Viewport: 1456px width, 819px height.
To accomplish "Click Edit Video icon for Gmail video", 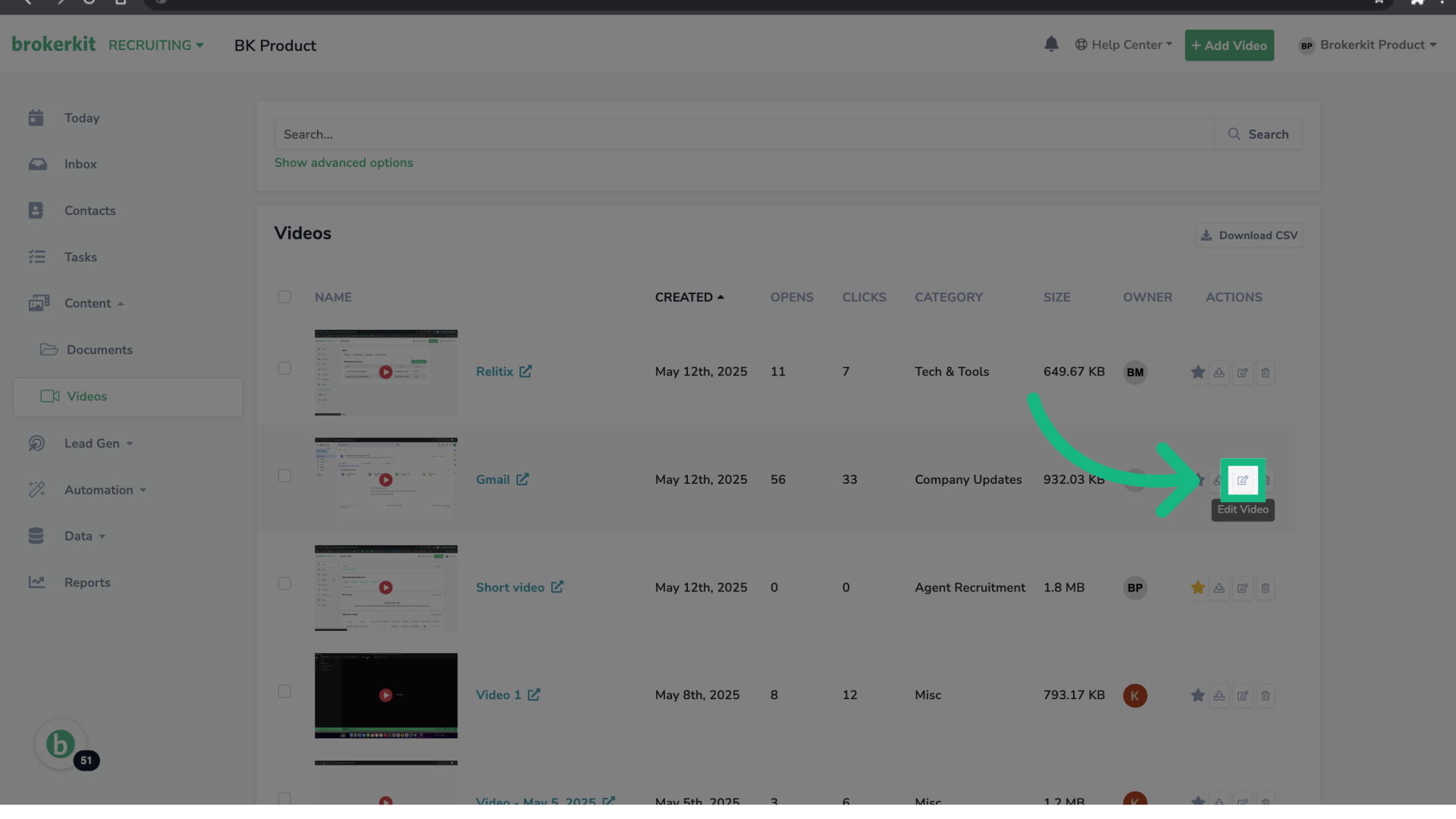I will tap(1242, 480).
